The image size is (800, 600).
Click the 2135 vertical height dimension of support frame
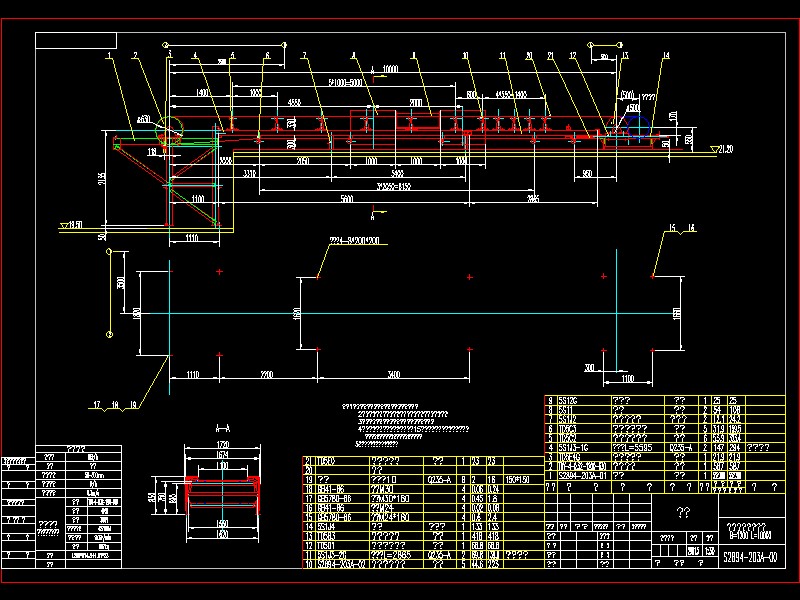pos(102,178)
